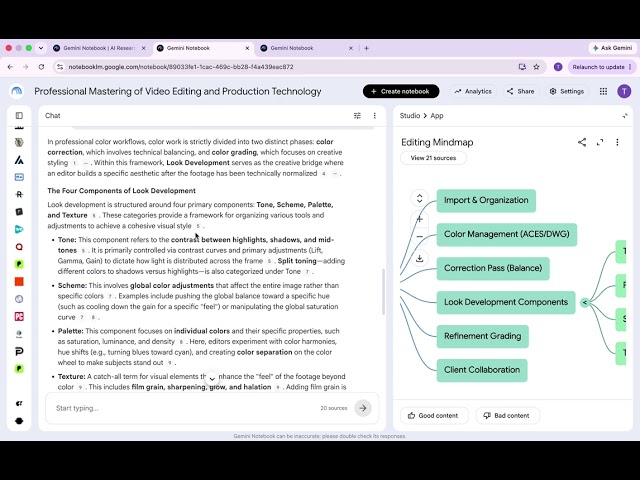
Task: Zoom in on the mindmap
Action: (420, 219)
